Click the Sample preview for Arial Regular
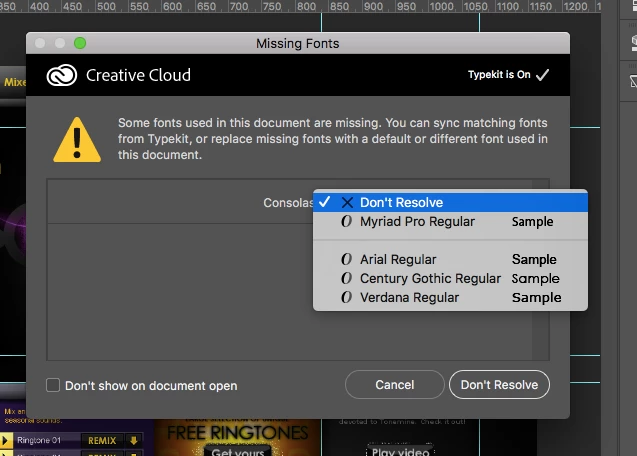Screen dimensions: 637x456 (534, 259)
